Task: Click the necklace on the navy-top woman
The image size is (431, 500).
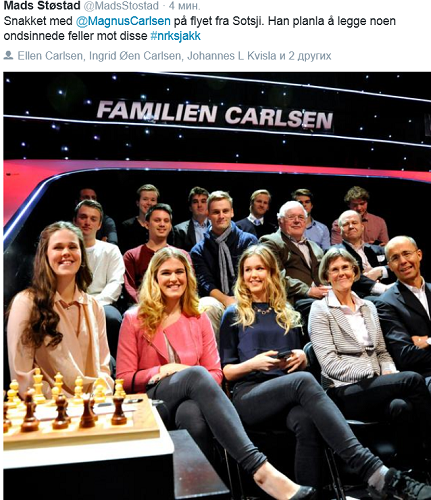Action: pyautogui.click(x=263, y=310)
